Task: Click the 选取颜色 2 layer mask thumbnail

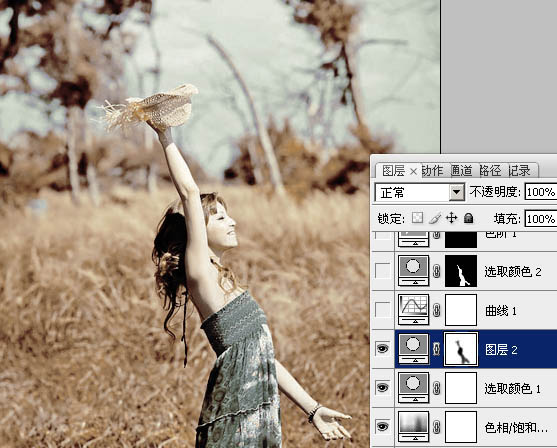Action: [x=461, y=271]
